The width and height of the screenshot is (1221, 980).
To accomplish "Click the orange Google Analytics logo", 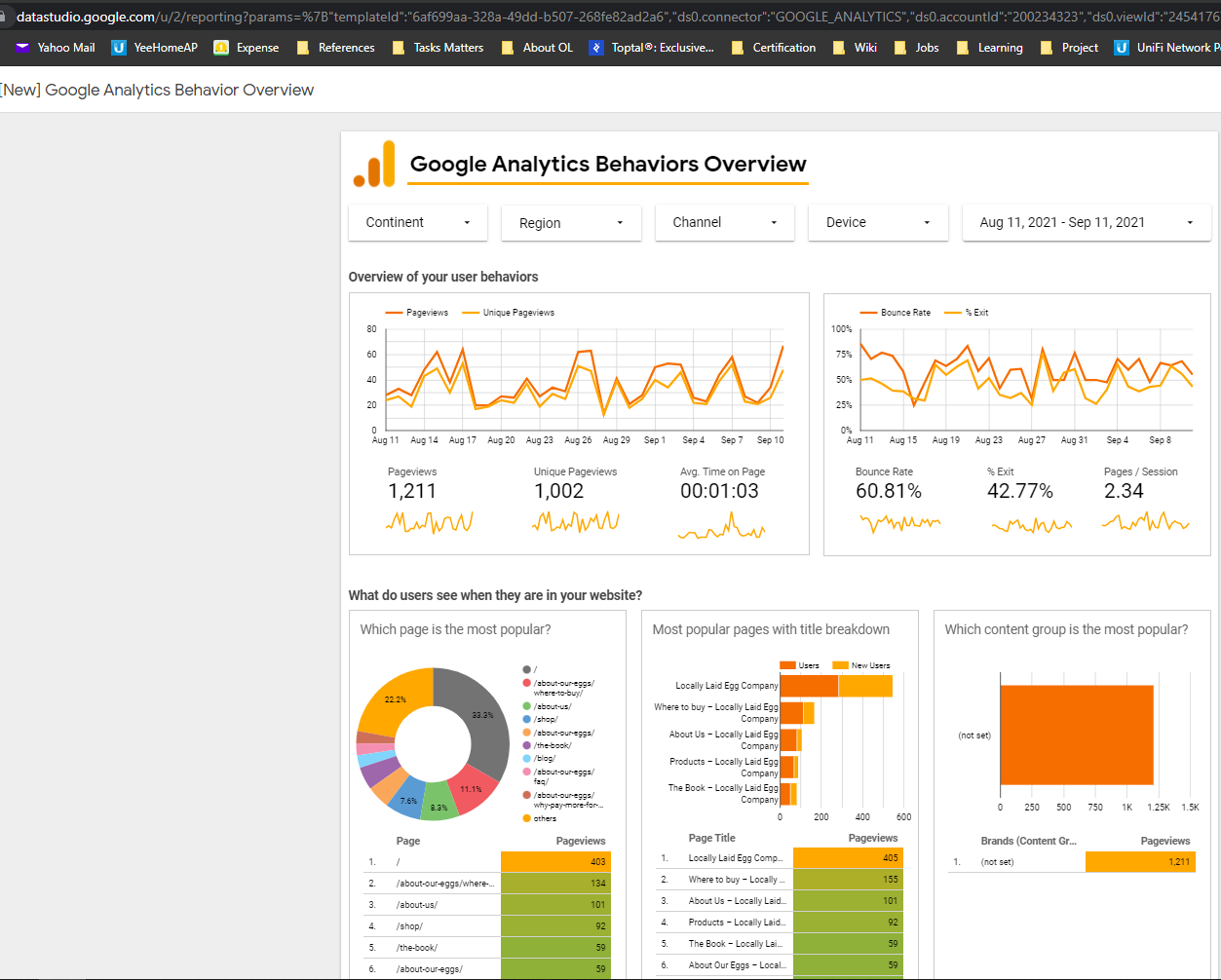I will coord(374,164).
